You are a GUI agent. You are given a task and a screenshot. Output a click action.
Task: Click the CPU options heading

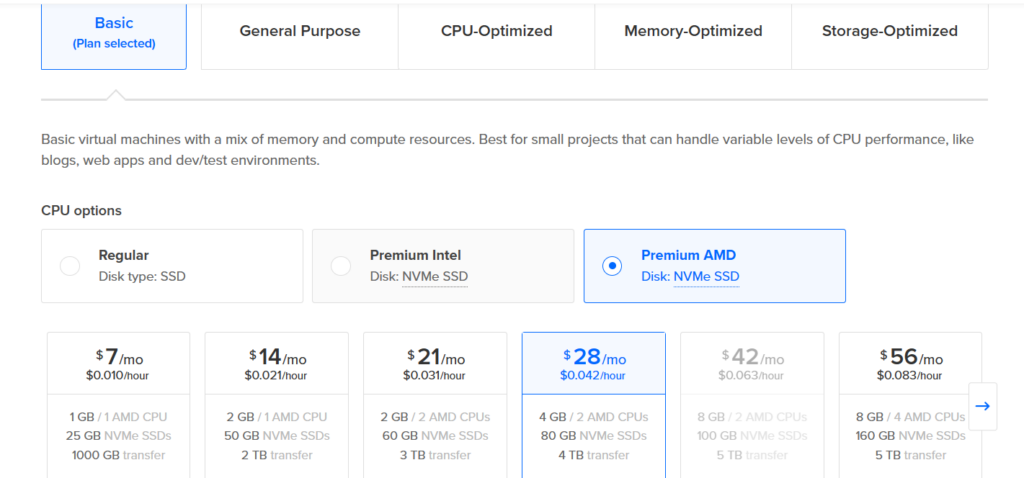pyautogui.click(x=81, y=210)
